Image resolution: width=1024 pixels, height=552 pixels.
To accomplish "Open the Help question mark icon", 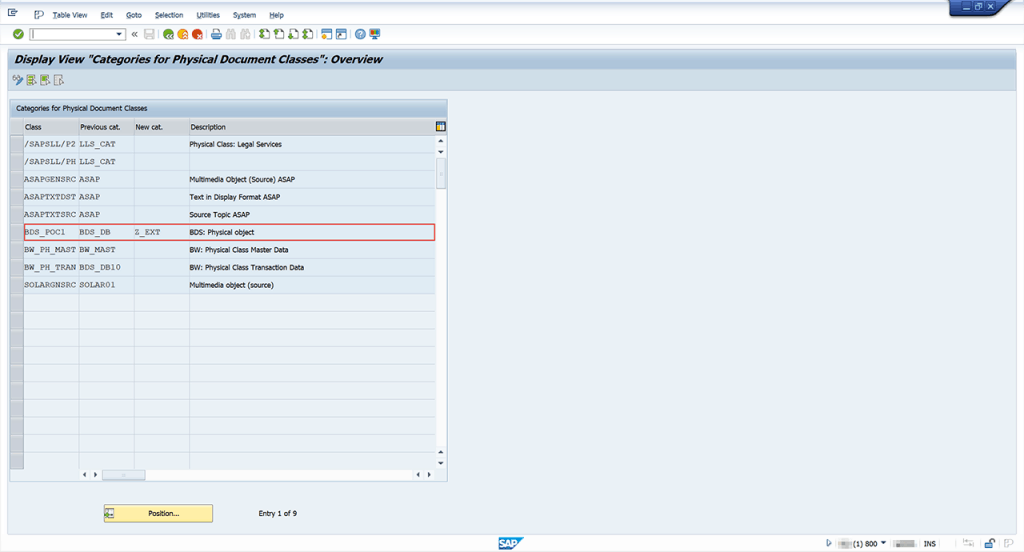I will (x=360, y=34).
